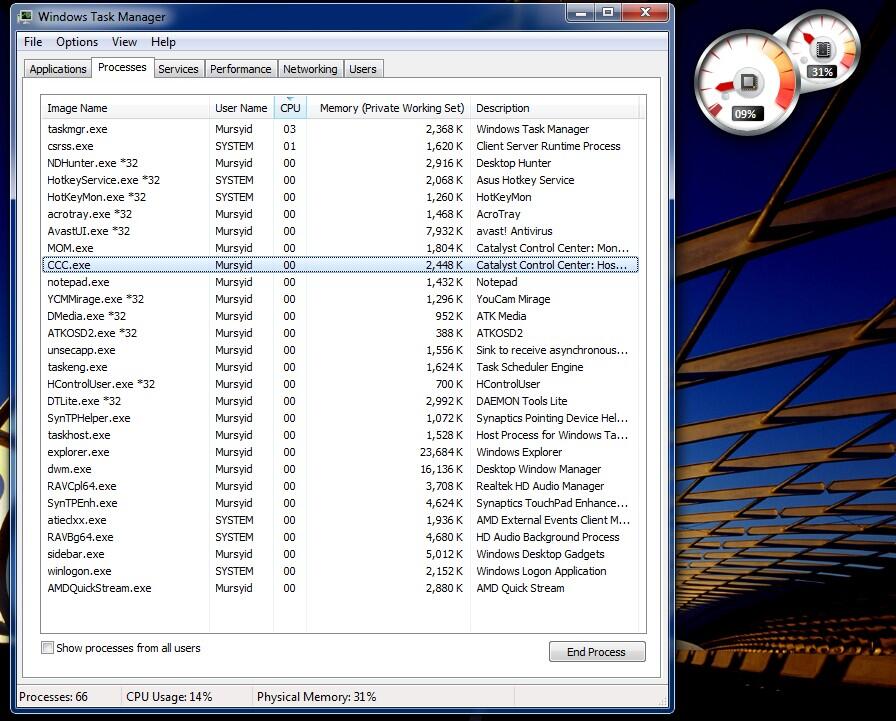Click the CPU meter gadget showing 09%

745,83
